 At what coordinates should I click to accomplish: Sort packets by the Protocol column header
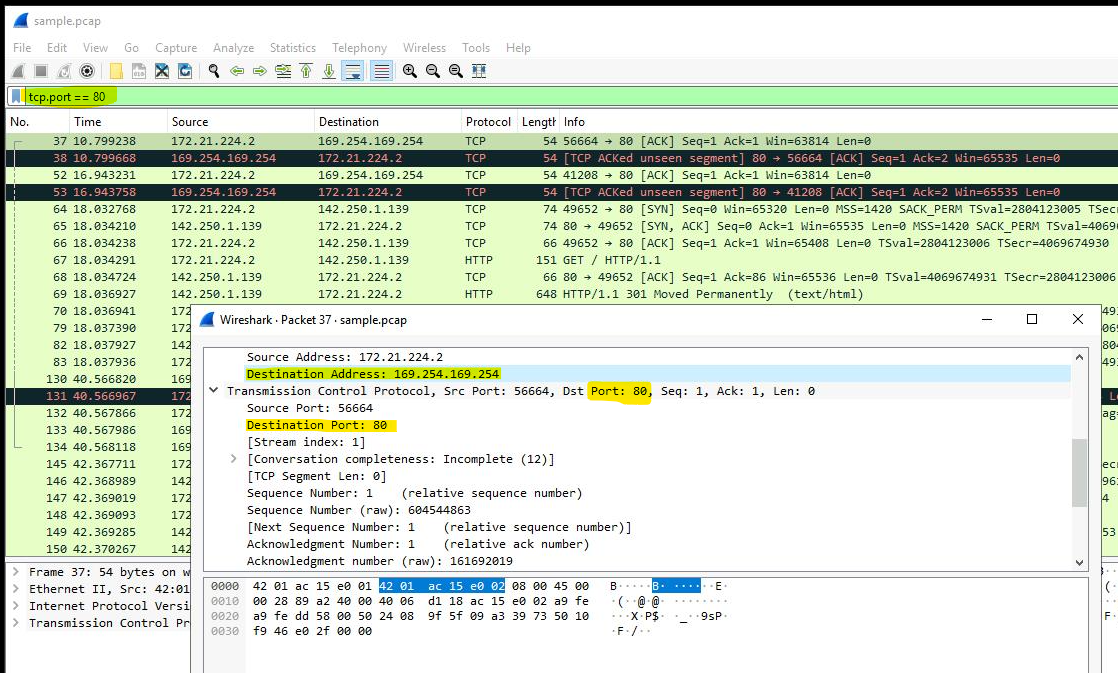487,121
